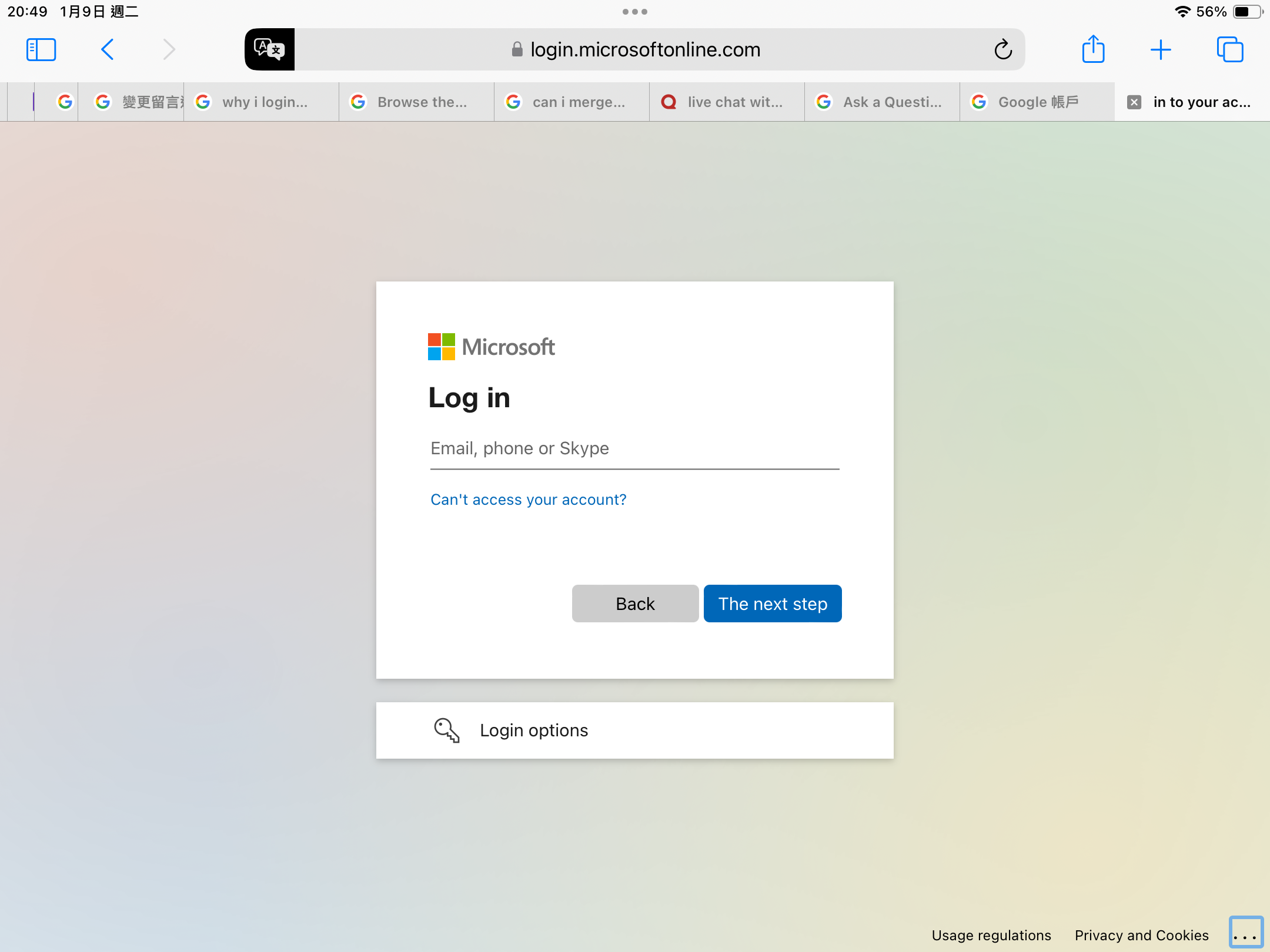The width and height of the screenshot is (1270, 952).
Task: Go back to previous page
Action: (108, 49)
